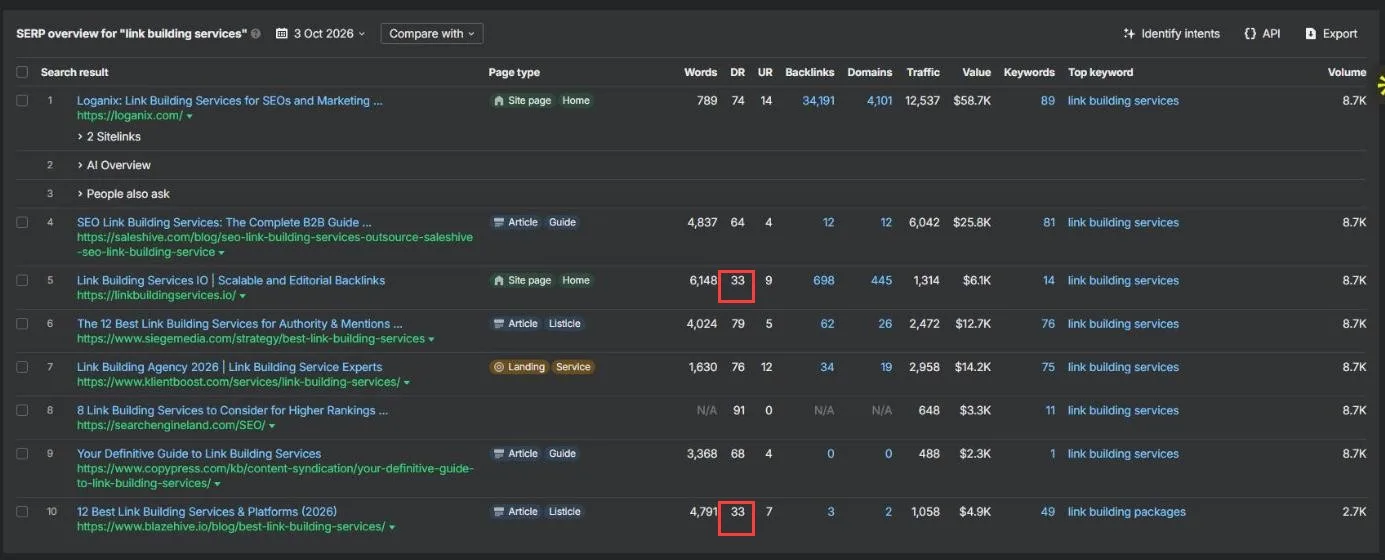
Task: Click the Listicle tag in siegemedia row
Action: click(x=565, y=324)
